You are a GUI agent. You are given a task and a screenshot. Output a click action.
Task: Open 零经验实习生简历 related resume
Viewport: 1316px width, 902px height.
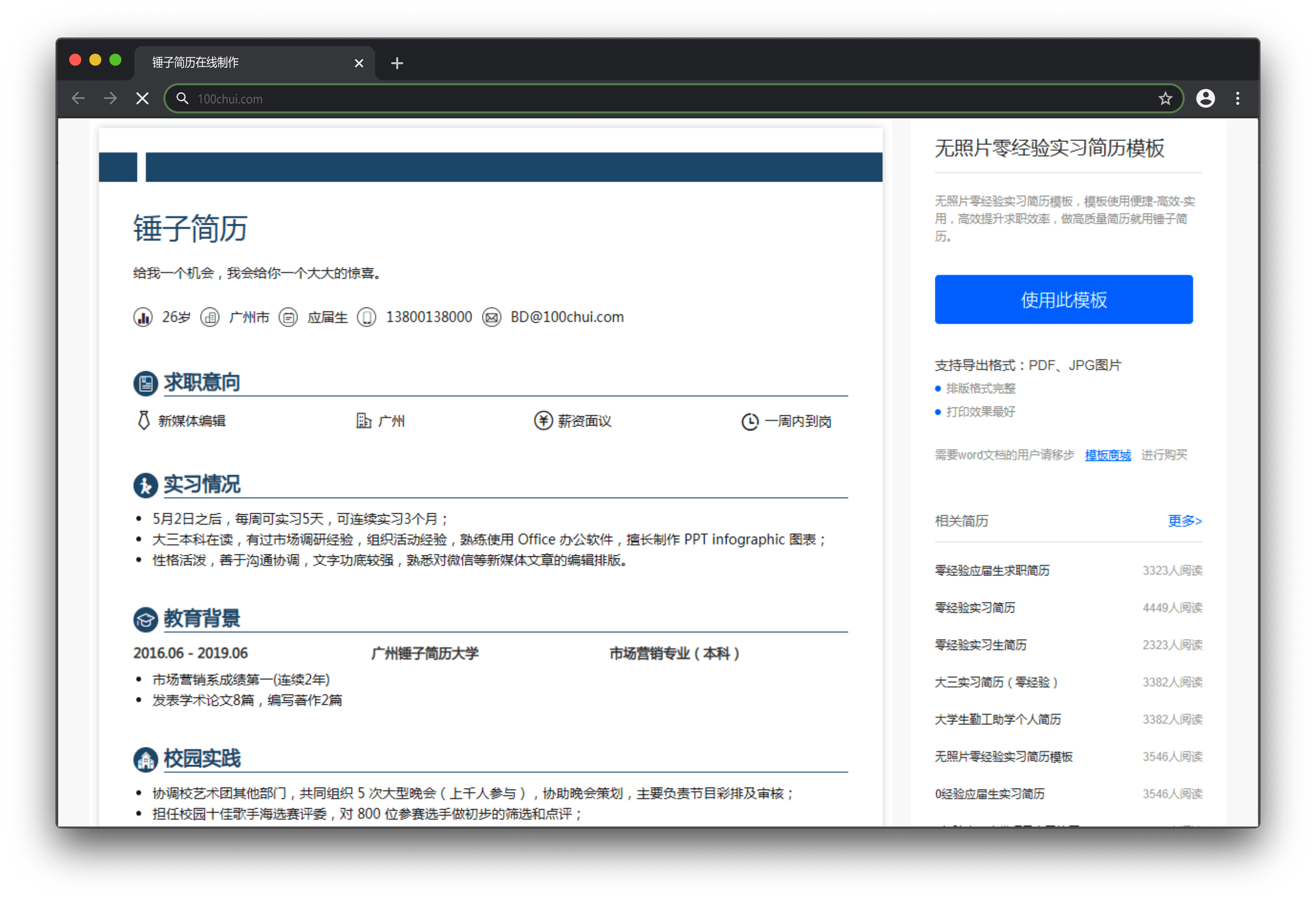[x=980, y=645]
